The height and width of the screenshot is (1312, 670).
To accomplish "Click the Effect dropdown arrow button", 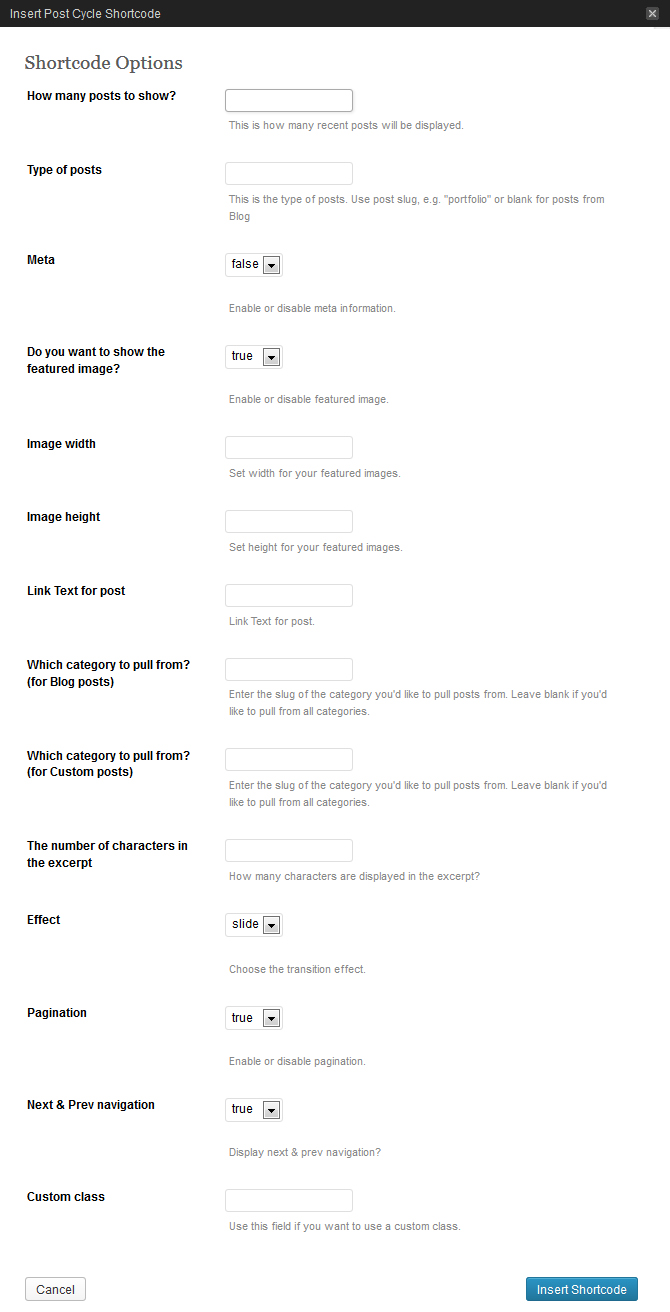I will tap(270, 925).
